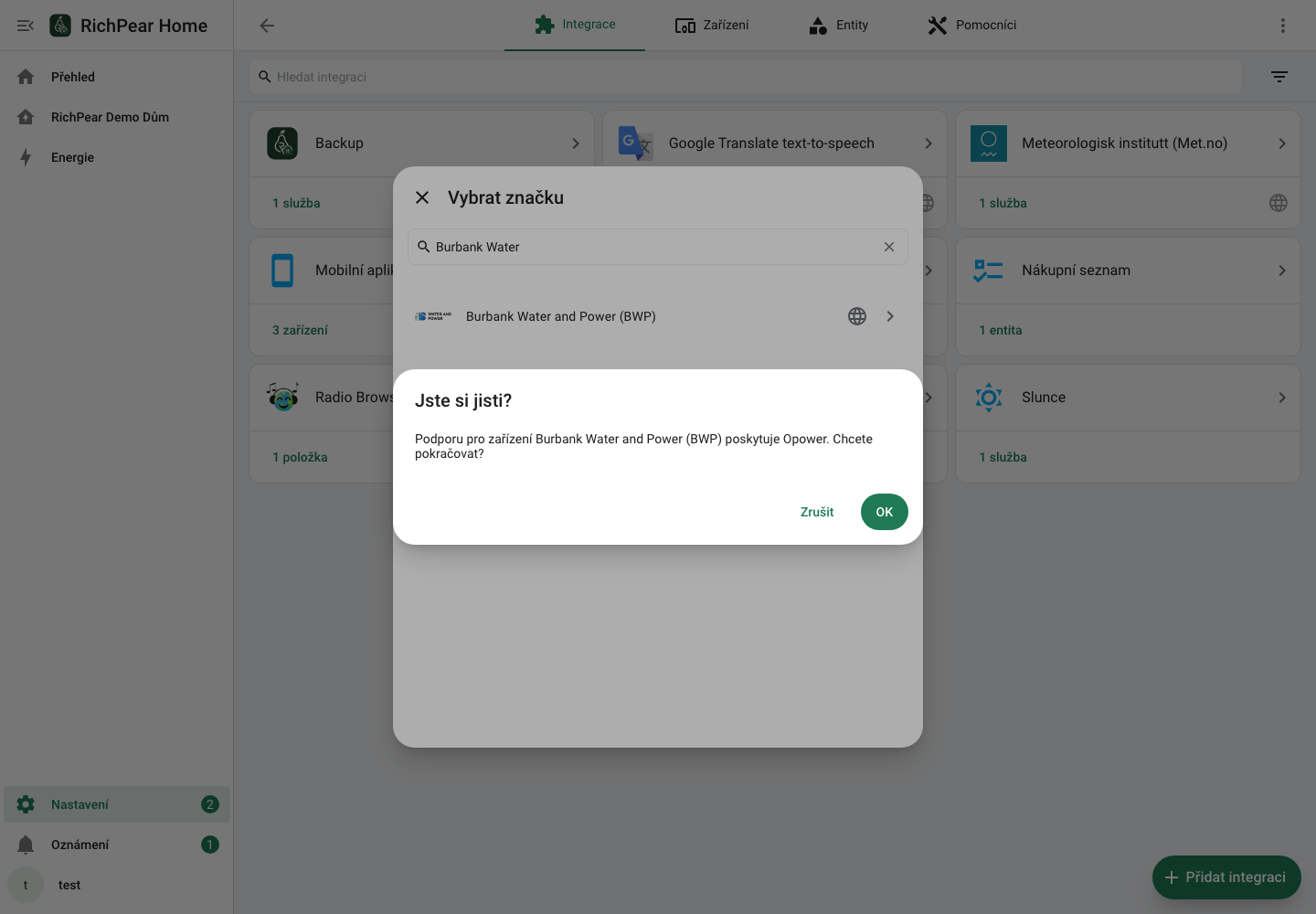
Task: Click the Nákupní seznam checklist icon
Action: pyautogui.click(x=989, y=271)
